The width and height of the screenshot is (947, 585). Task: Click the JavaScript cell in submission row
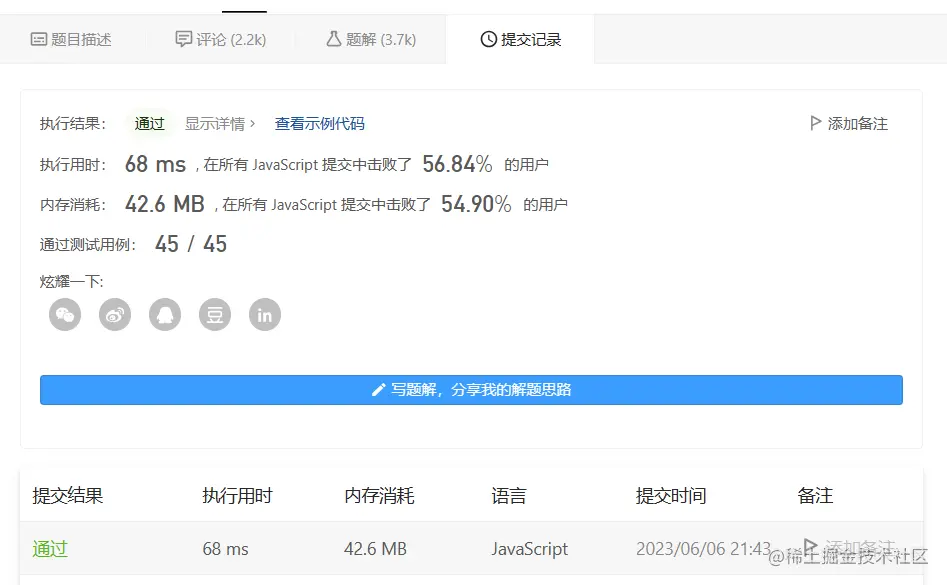530,549
